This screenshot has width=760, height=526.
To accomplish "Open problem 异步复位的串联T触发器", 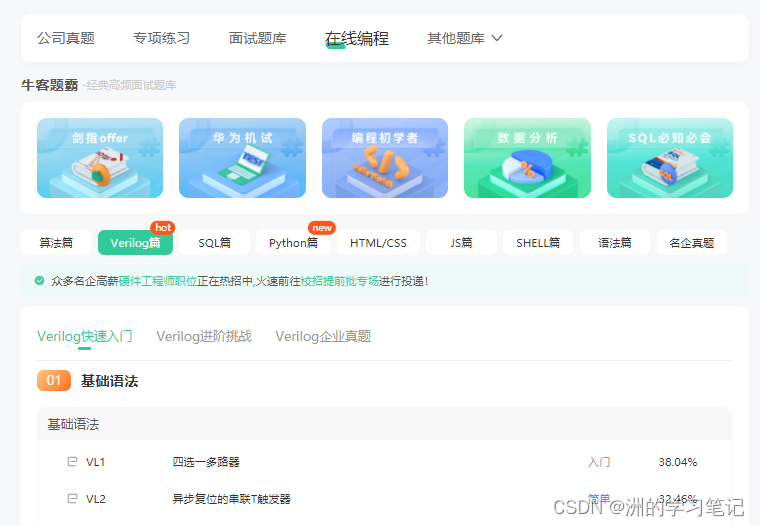I will tap(232, 499).
